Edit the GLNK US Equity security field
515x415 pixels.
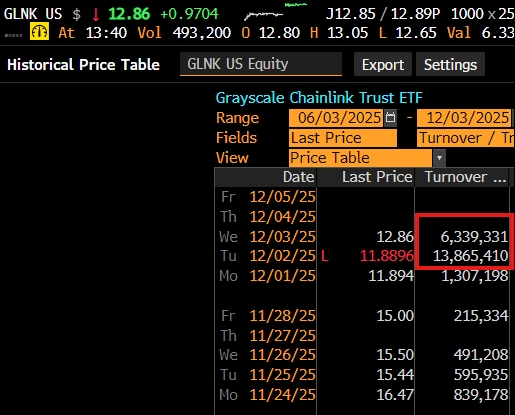point(261,64)
